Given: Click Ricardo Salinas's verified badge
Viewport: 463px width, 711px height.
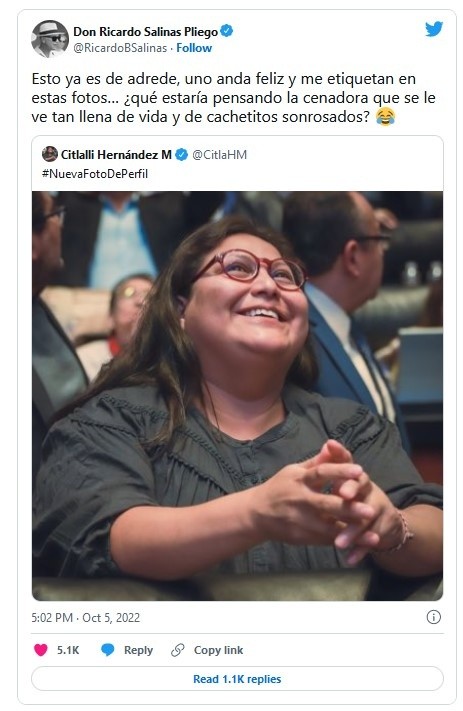Looking at the screenshot, I should click(227, 31).
